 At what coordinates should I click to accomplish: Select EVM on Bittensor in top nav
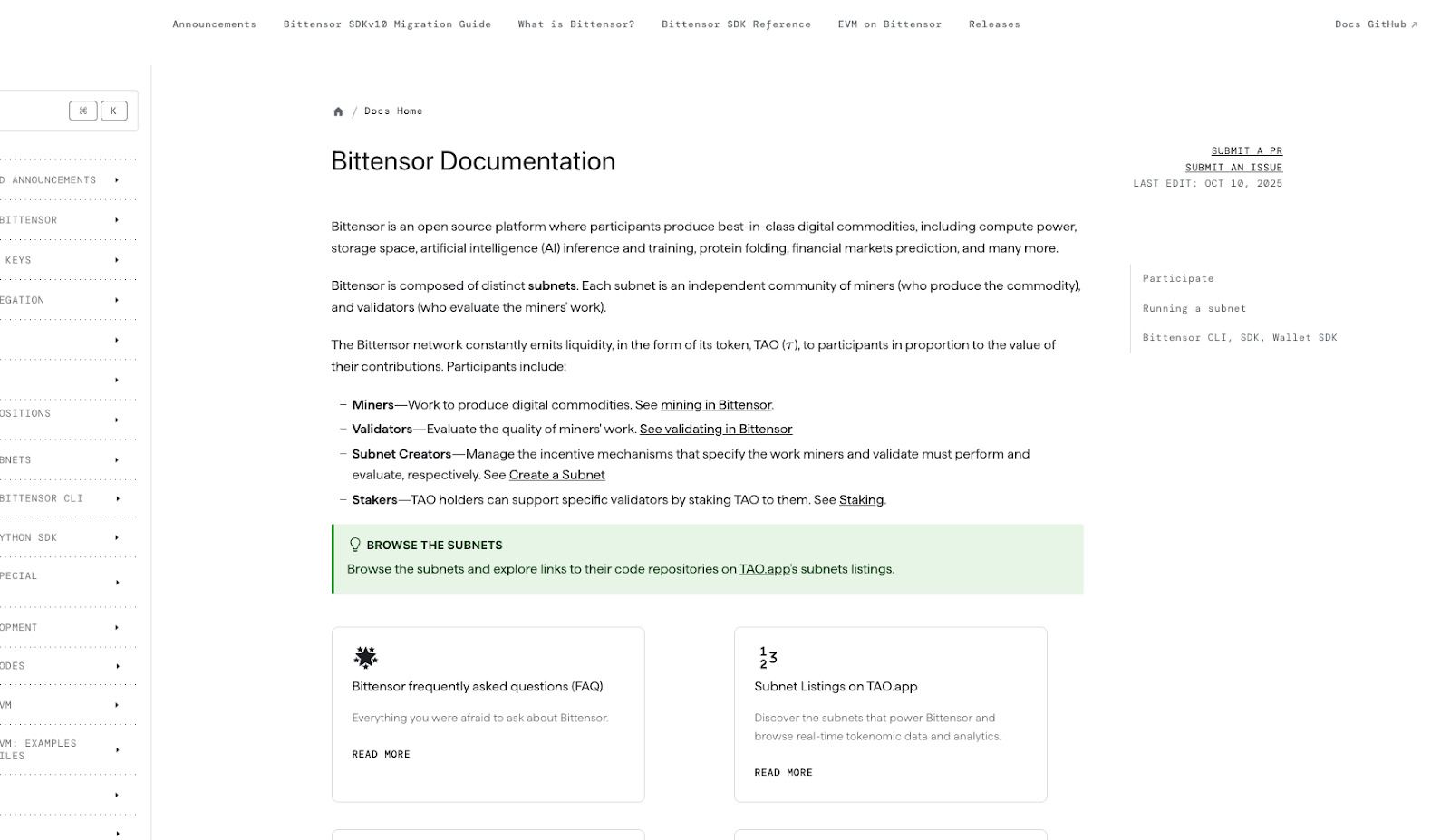click(890, 24)
